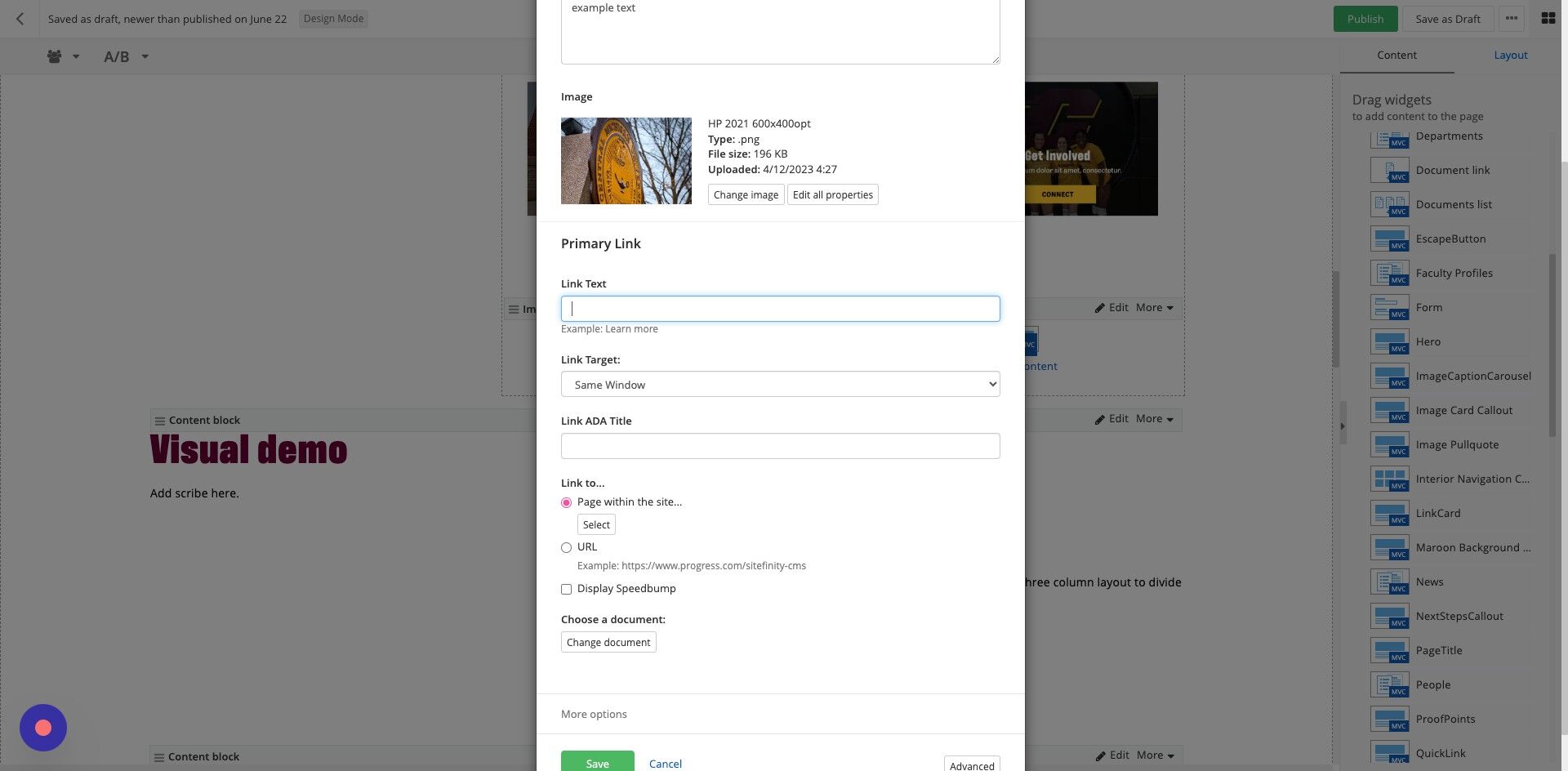Click the Visual demo block drag handle
1568x771 pixels.
159,421
